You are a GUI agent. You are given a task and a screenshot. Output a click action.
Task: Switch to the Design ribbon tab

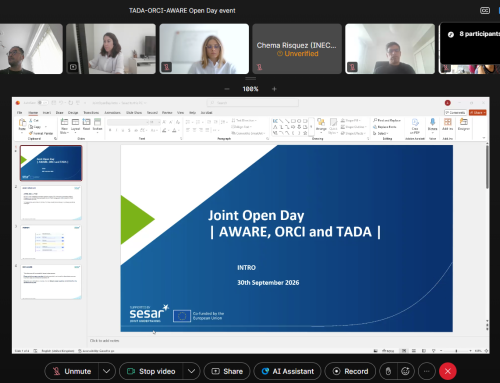pyautogui.click(x=73, y=113)
